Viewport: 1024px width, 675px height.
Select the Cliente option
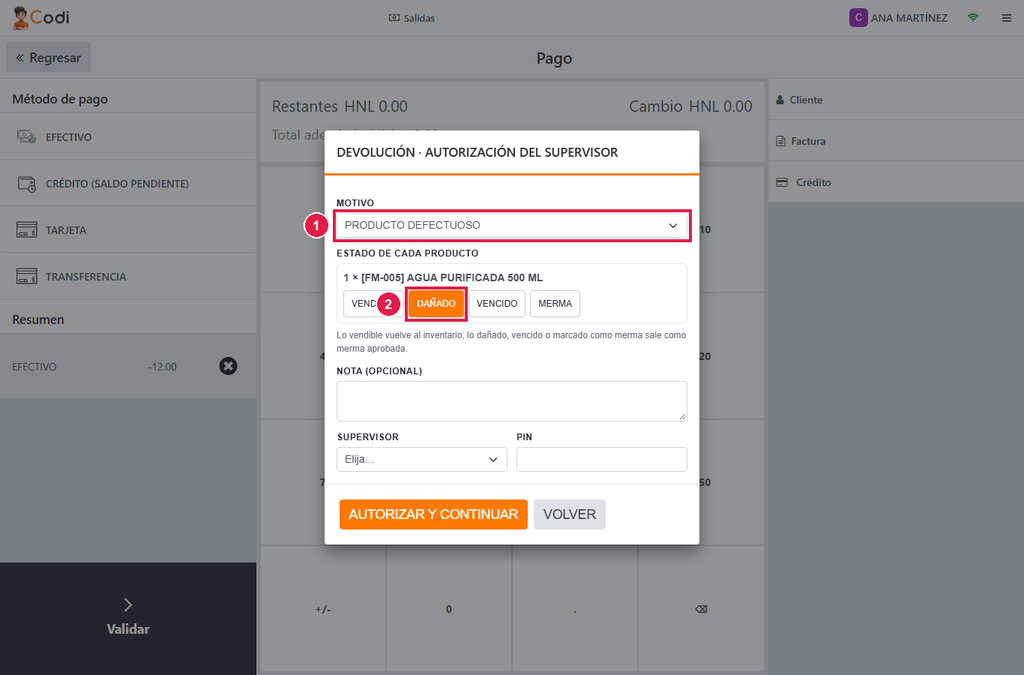(x=896, y=100)
